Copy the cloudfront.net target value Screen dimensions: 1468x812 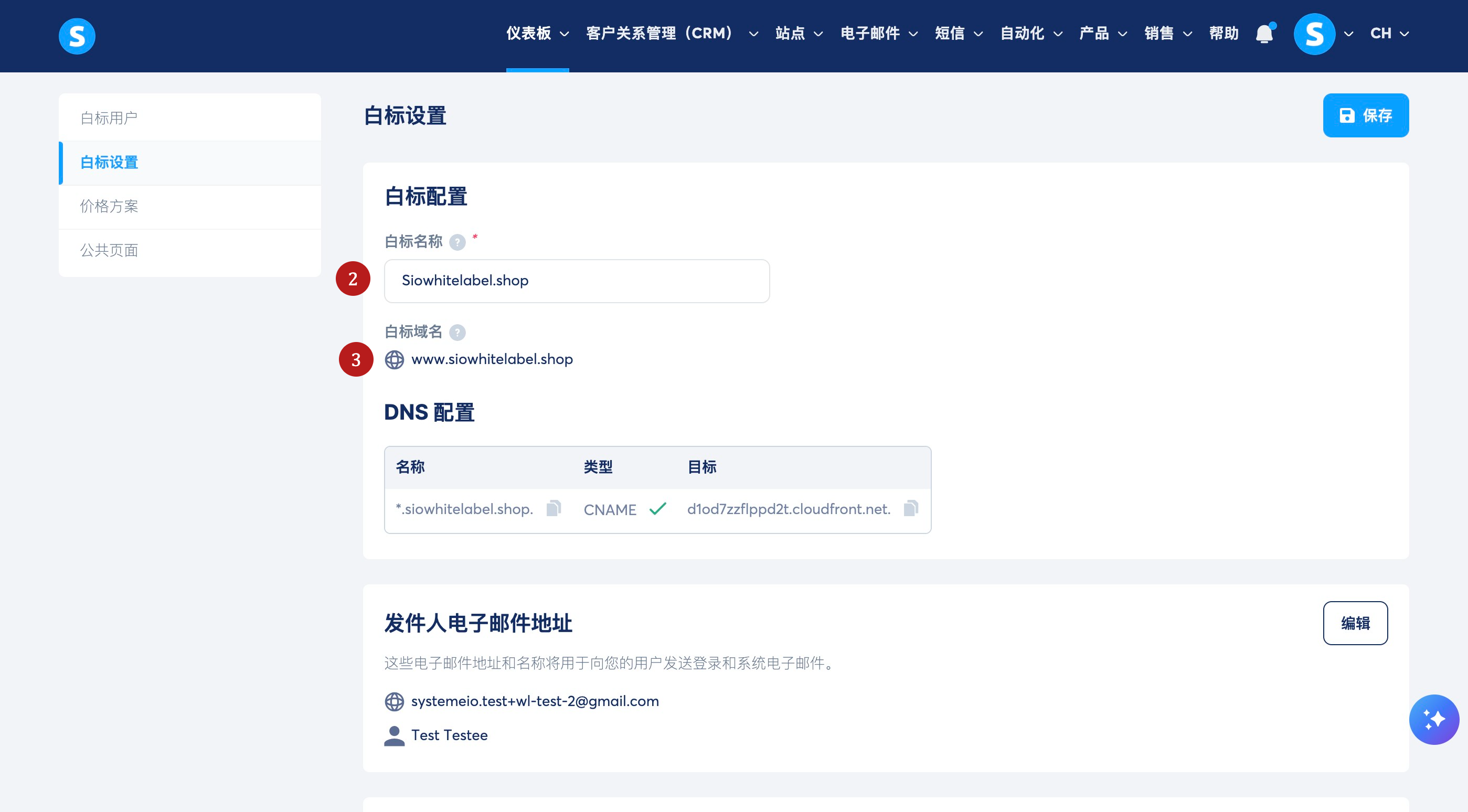[911, 508]
